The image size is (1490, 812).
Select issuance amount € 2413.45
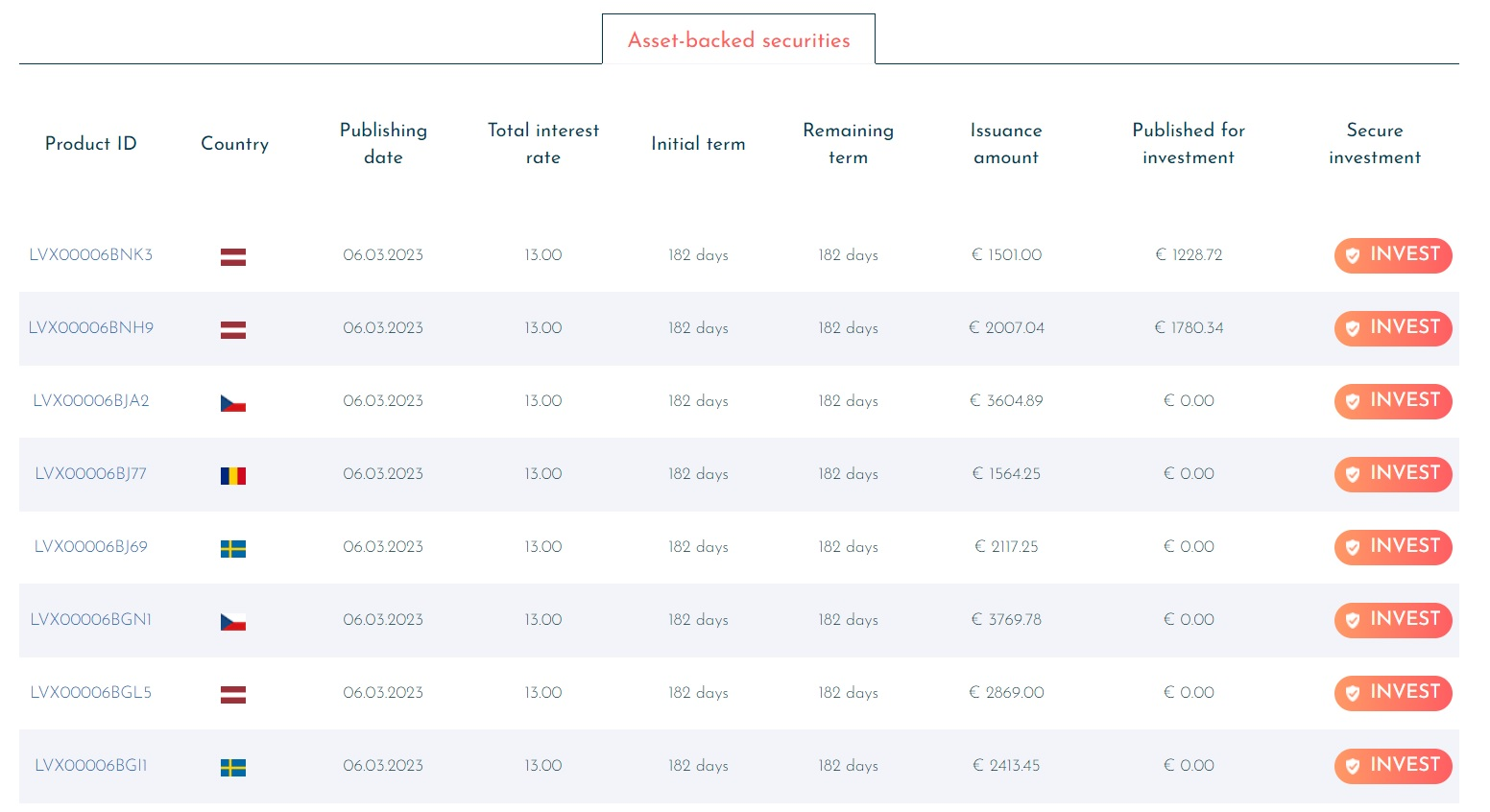pos(1006,766)
